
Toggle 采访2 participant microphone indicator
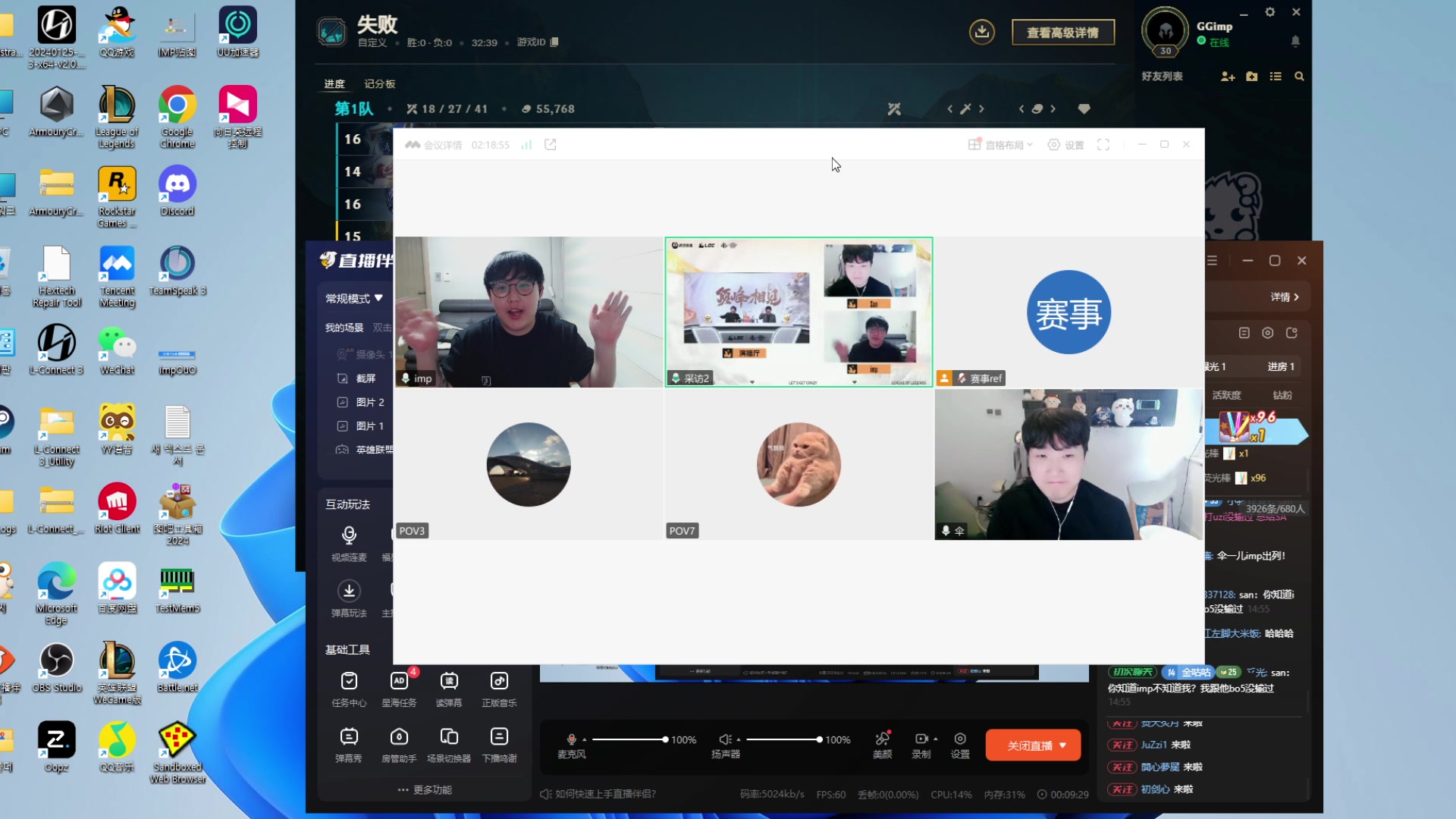[676, 378]
